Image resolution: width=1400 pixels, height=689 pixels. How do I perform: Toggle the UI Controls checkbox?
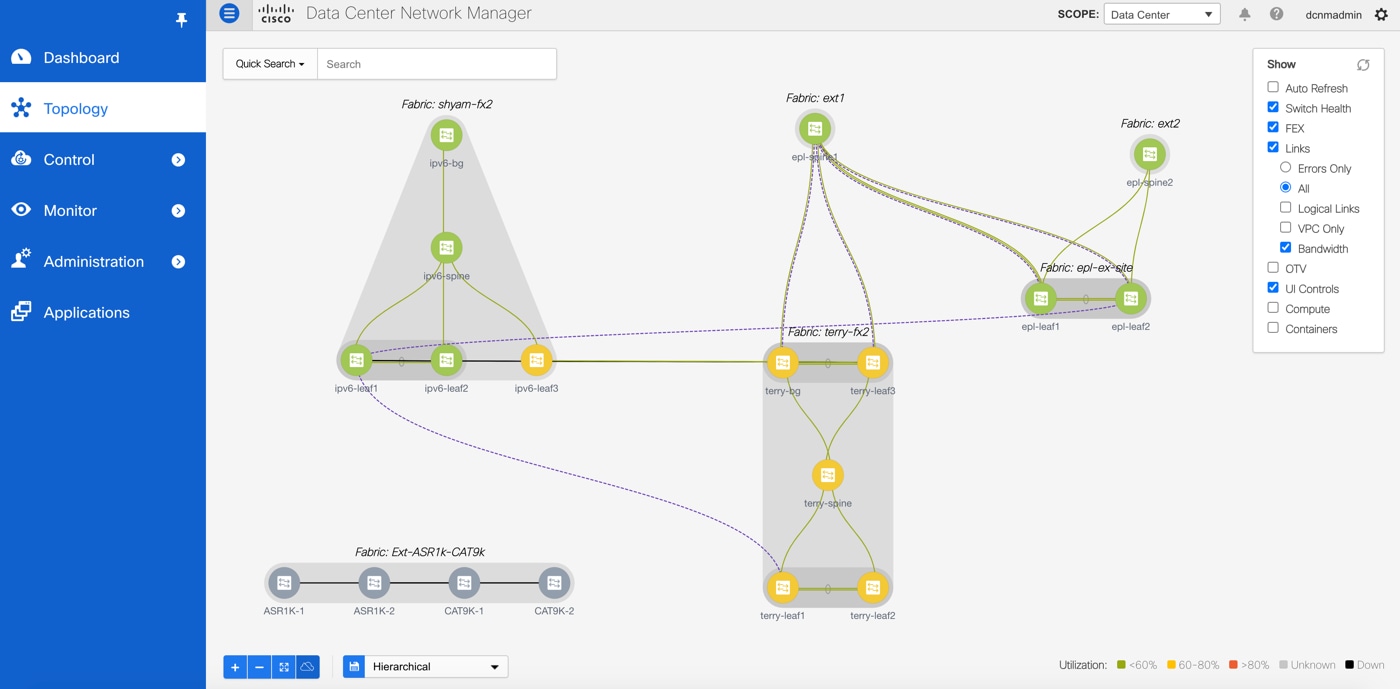[1273, 287]
